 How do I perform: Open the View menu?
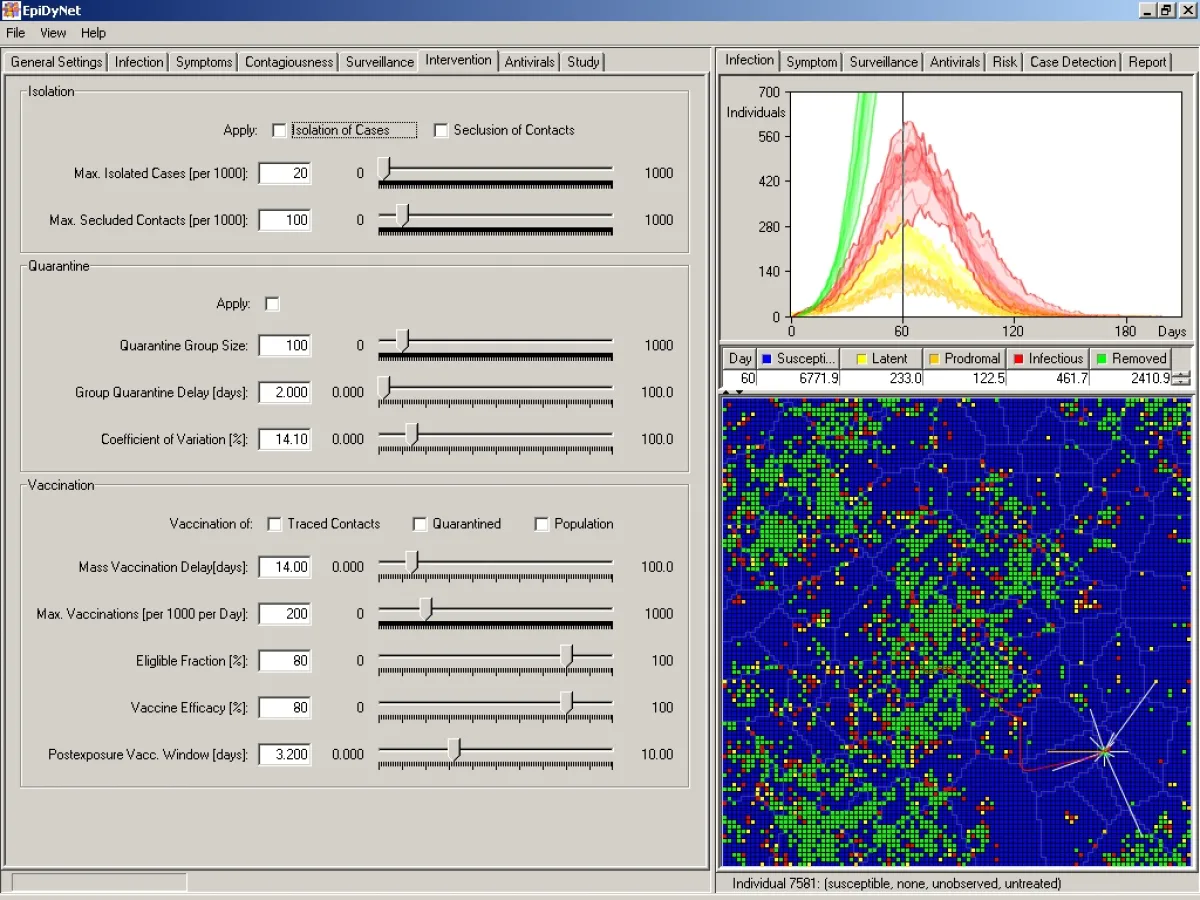53,33
